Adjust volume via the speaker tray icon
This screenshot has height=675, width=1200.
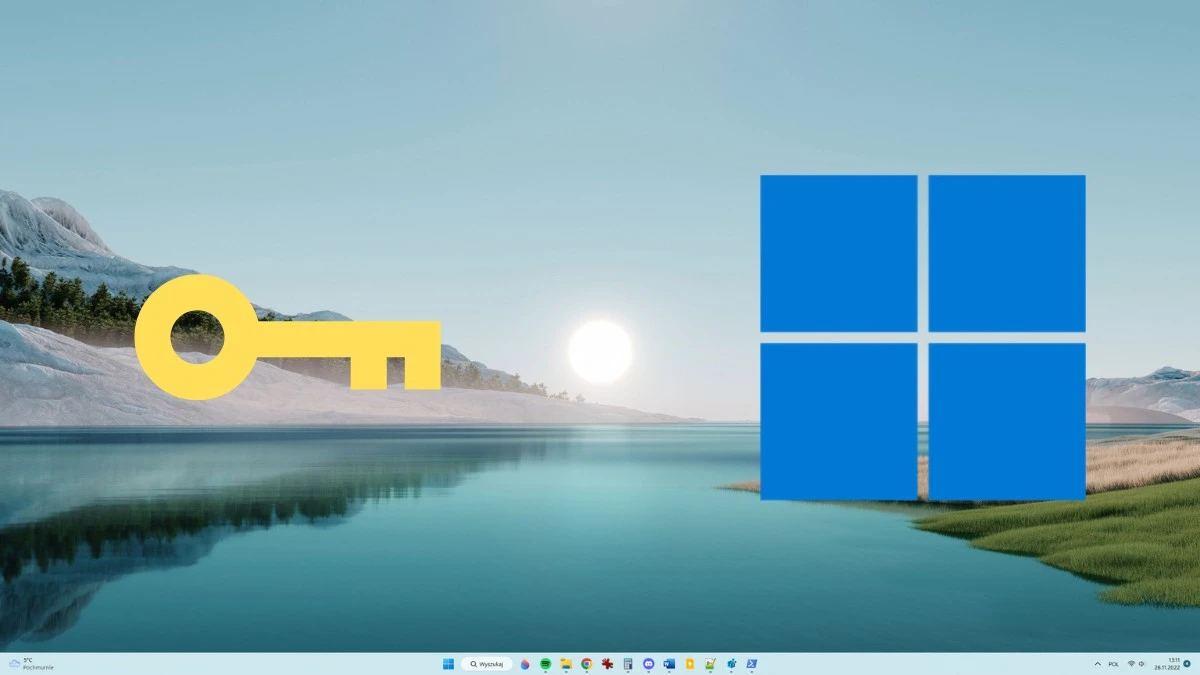pos(1141,663)
